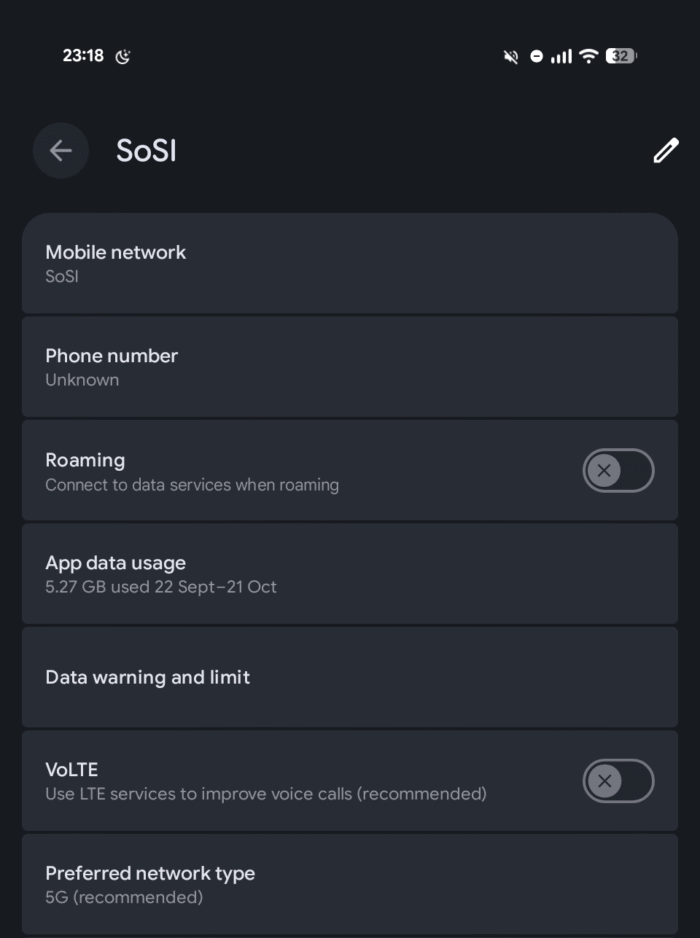Image resolution: width=700 pixels, height=938 pixels.
Task: Tap the VoLTE description text
Action: pyautogui.click(x=265, y=794)
